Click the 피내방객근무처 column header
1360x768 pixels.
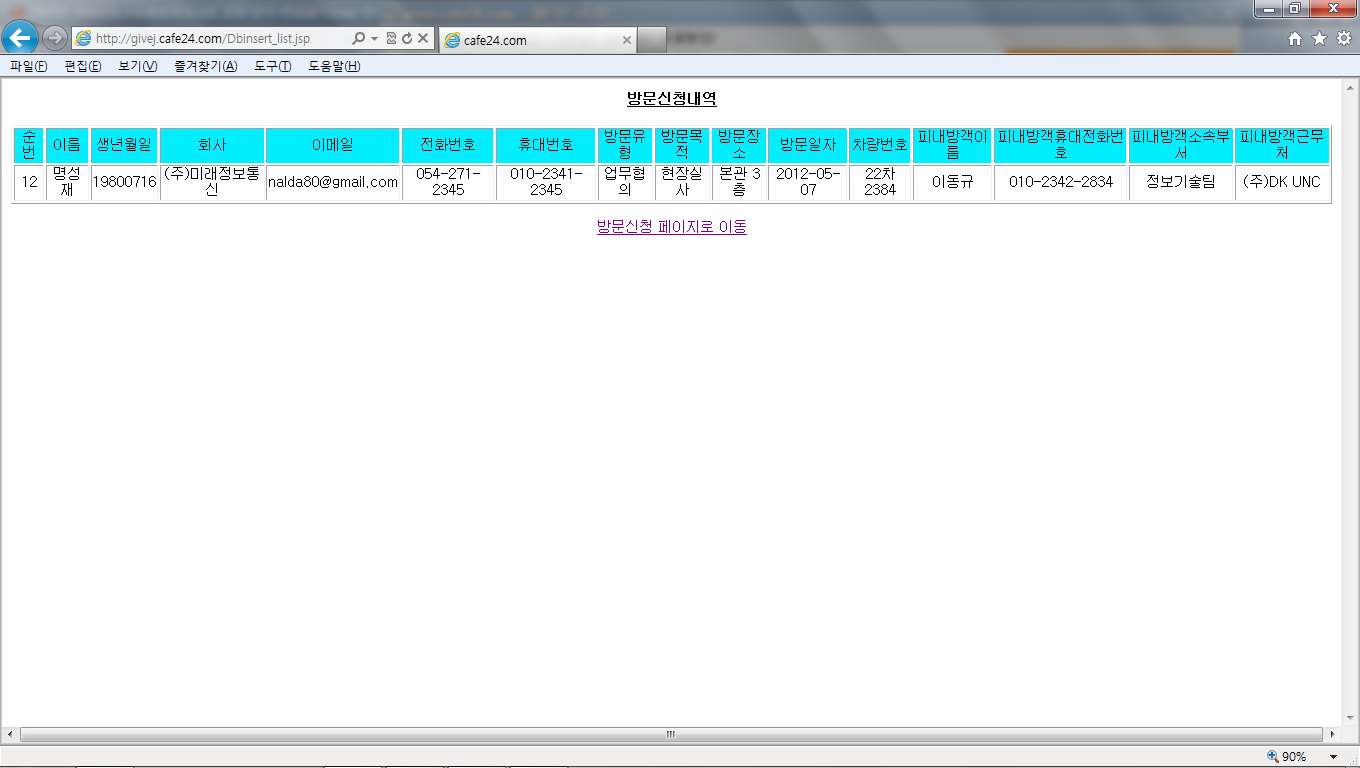pyautogui.click(x=1282, y=145)
